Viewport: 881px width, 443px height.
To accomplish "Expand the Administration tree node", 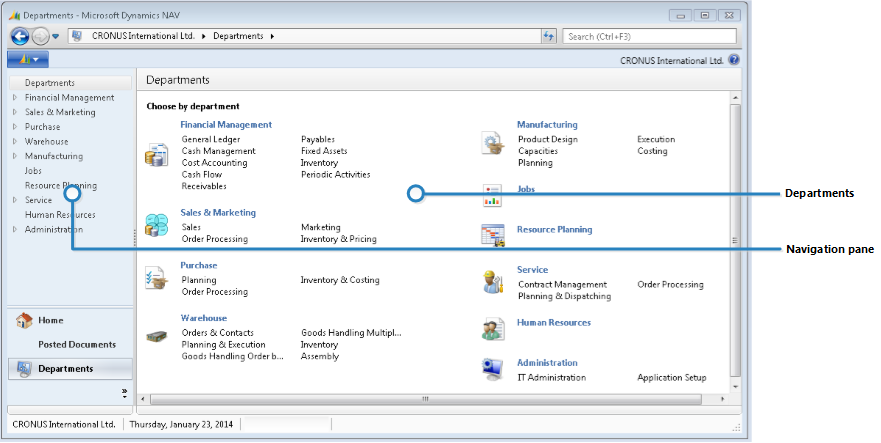I will point(14,230).
